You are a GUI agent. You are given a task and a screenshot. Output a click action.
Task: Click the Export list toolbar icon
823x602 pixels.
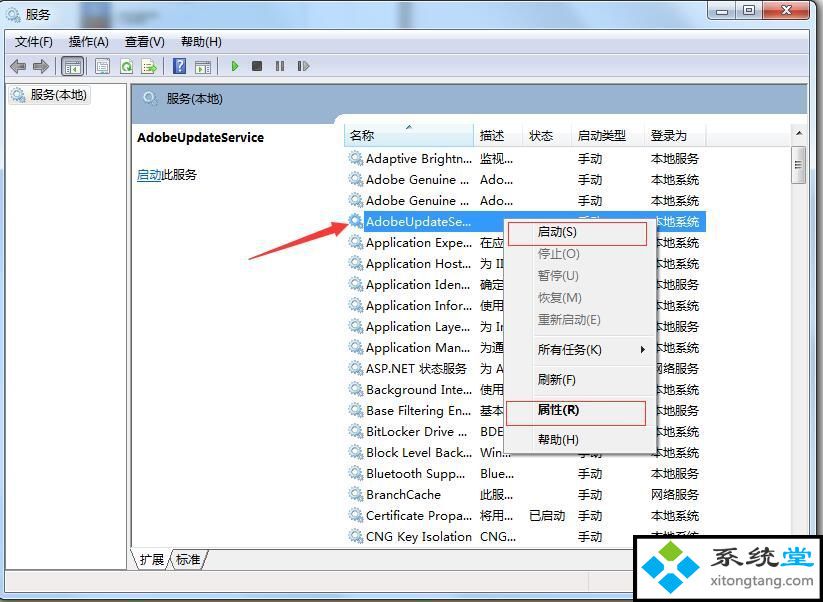pyautogui.click(x=149, y=66)
